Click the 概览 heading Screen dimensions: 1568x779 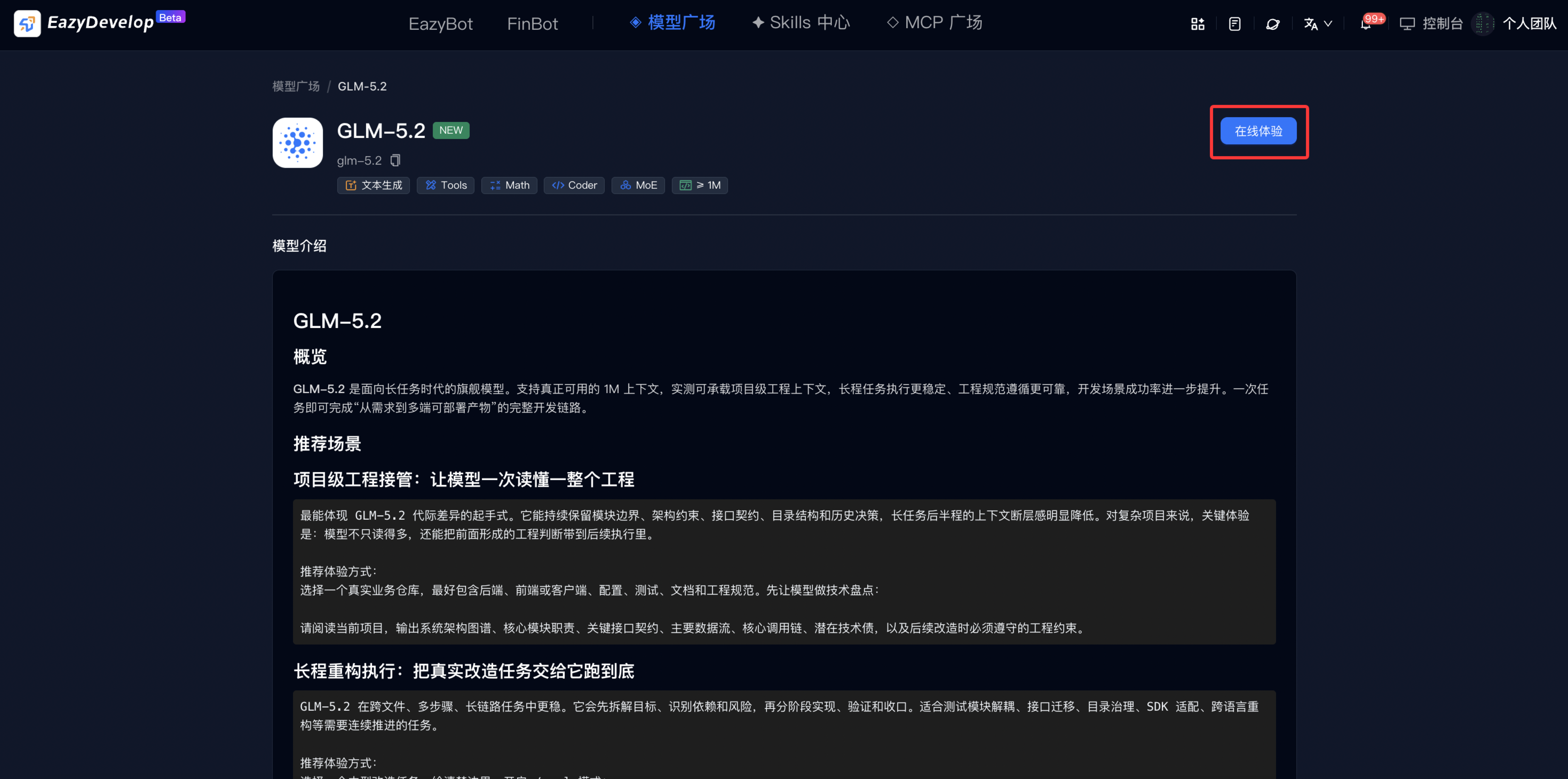pos(310,357)
